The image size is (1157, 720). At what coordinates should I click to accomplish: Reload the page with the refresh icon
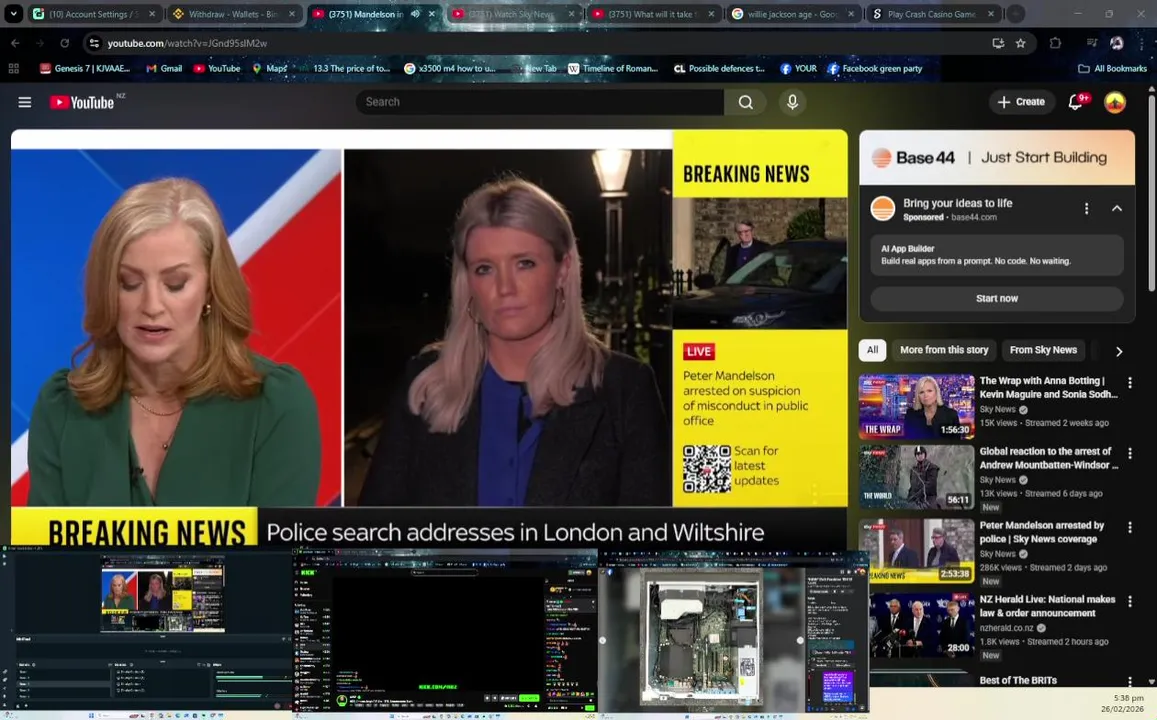pyautogui.click(x=64, y=44)
